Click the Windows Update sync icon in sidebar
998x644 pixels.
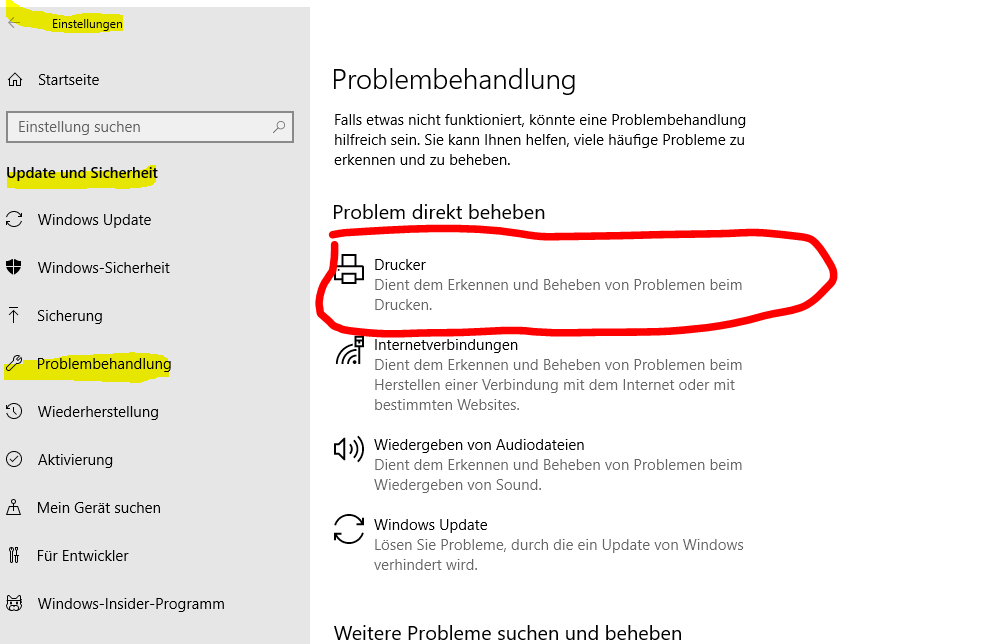pos(14,220)
